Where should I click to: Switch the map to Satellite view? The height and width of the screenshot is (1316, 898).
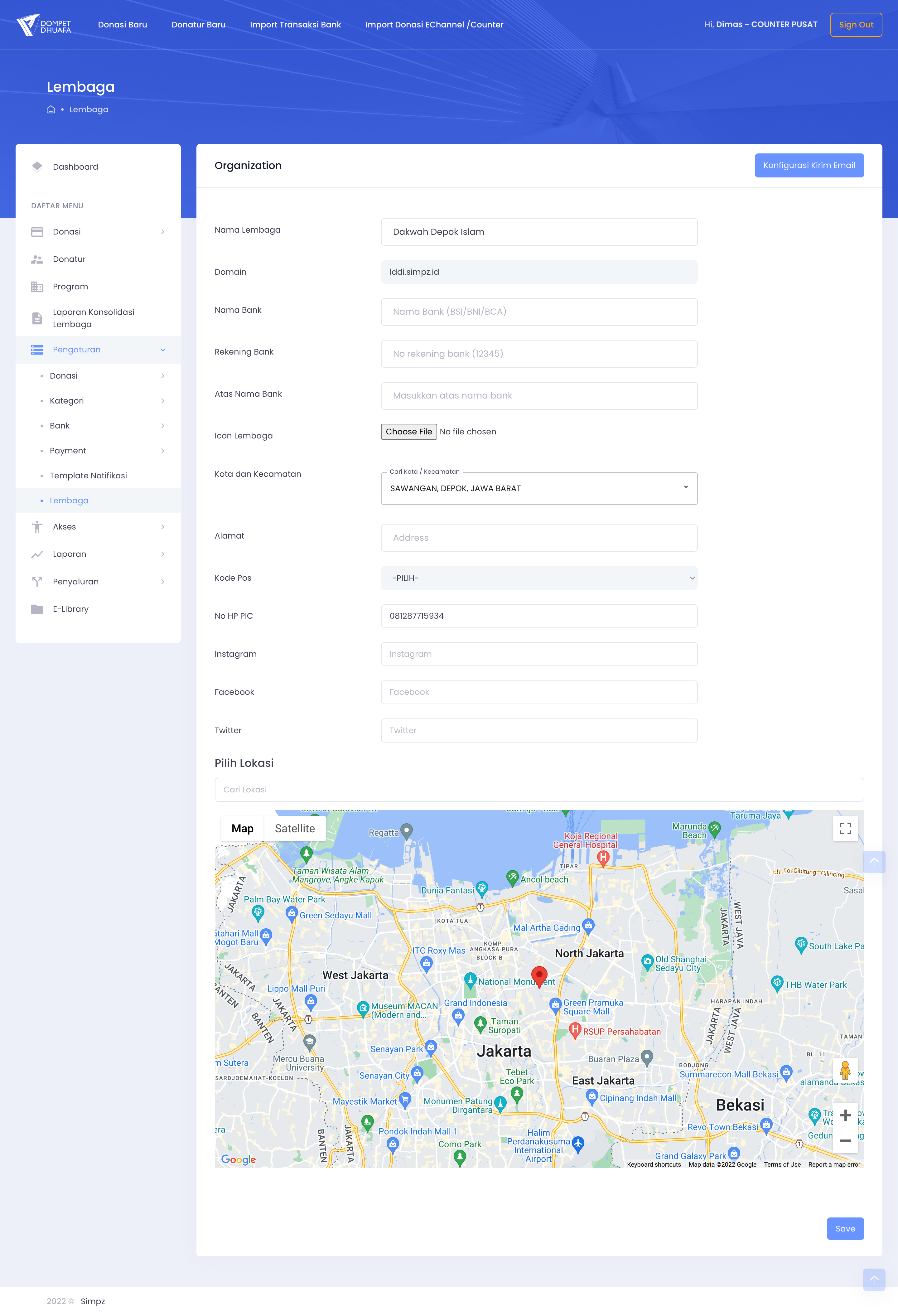[294, 829]
